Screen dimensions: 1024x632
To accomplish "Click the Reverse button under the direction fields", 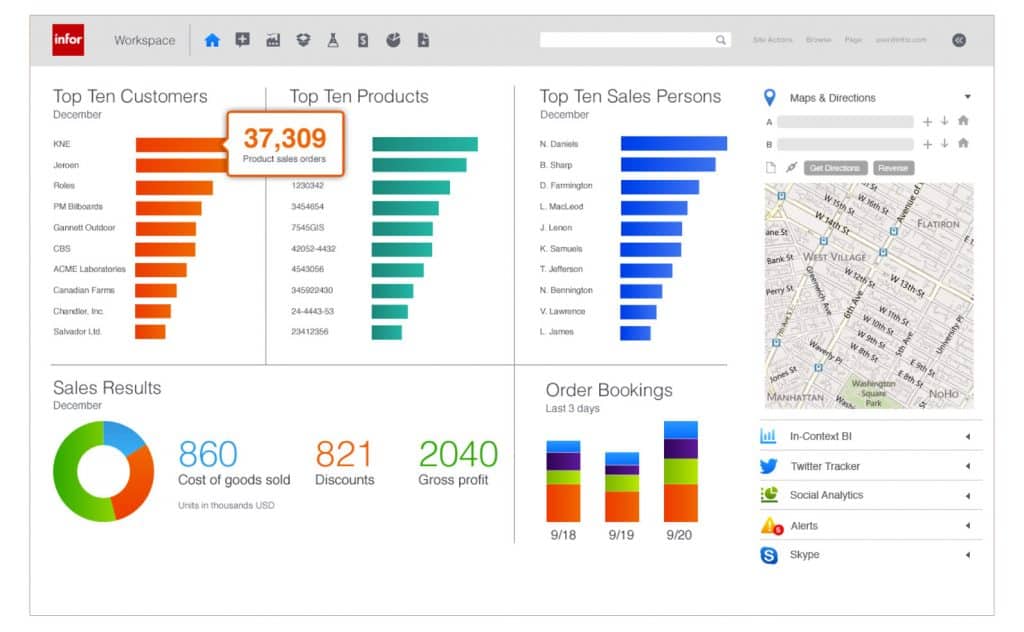I will (893, 167).
